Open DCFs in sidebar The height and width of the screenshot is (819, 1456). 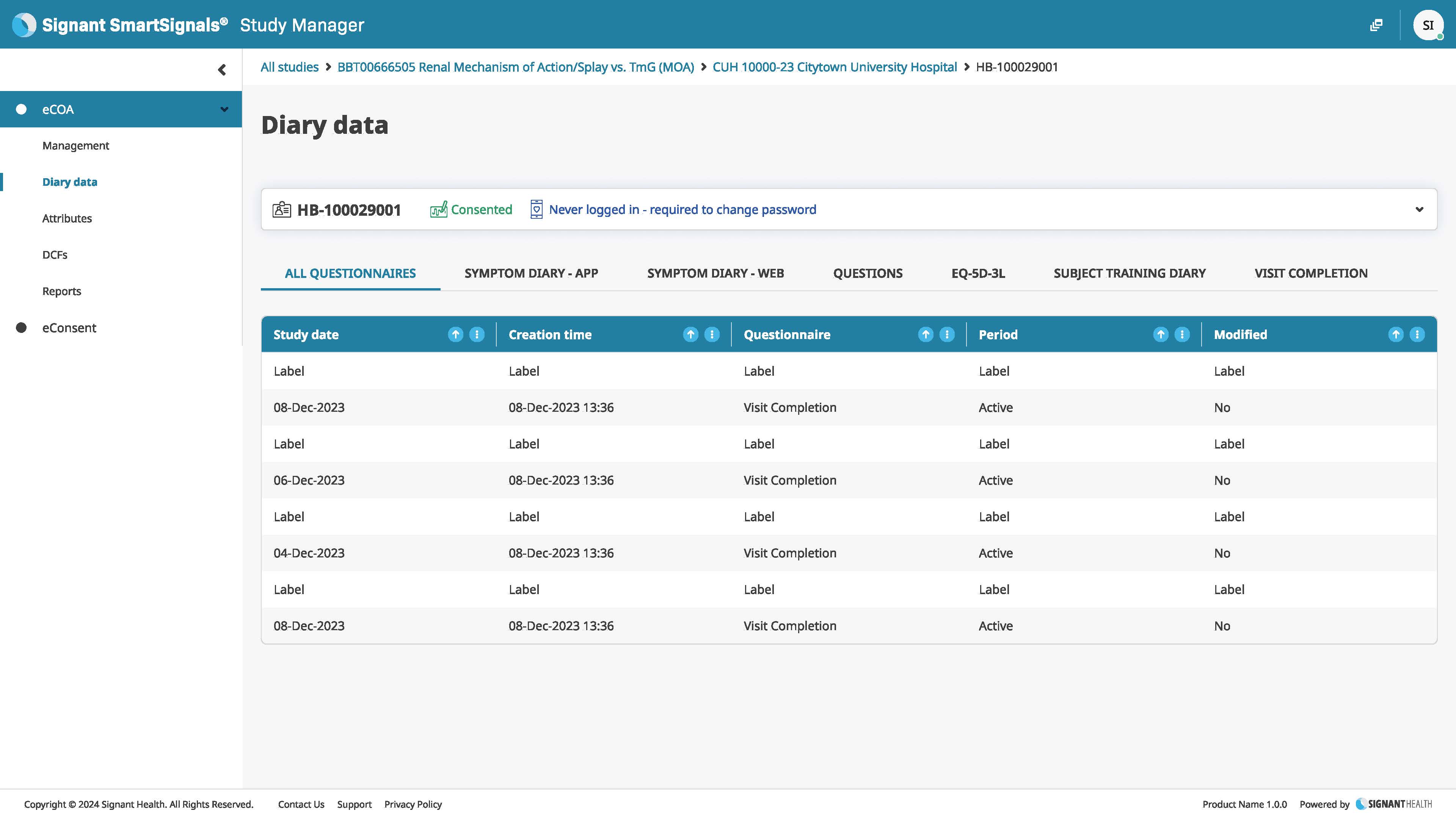[55, 255]
